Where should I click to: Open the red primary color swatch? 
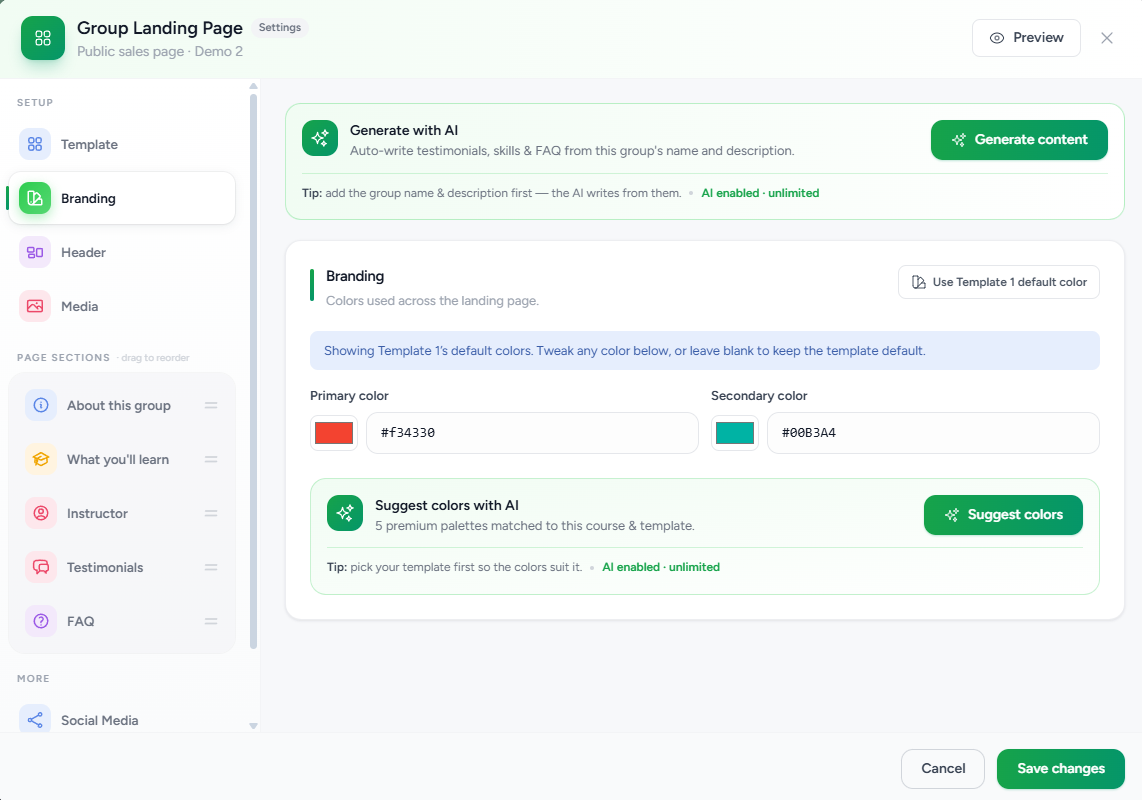(x=334, y=433)
